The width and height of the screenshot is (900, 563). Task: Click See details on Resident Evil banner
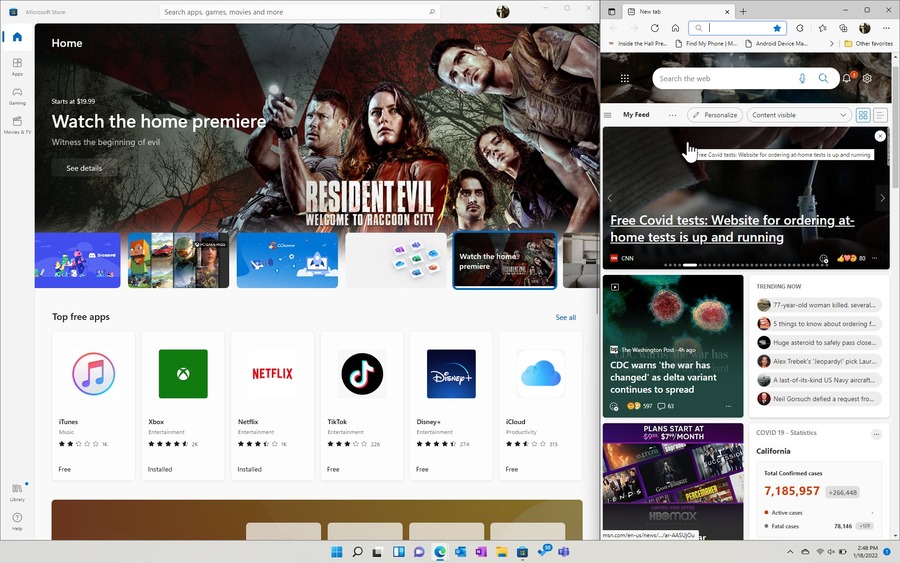pos(84,168)
